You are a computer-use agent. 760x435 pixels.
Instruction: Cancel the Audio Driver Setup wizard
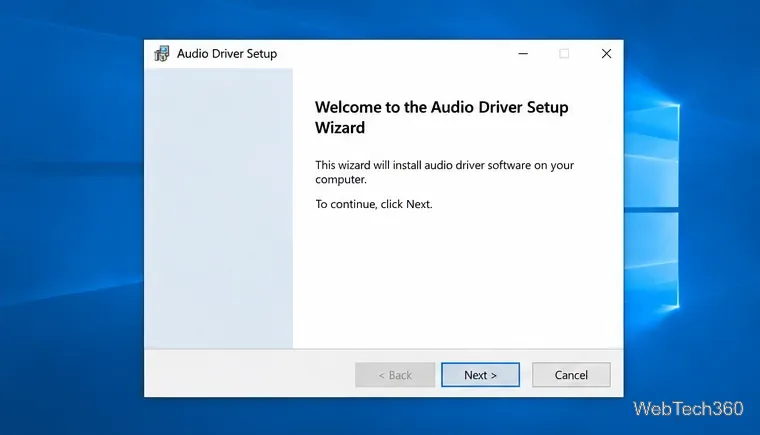571,375
